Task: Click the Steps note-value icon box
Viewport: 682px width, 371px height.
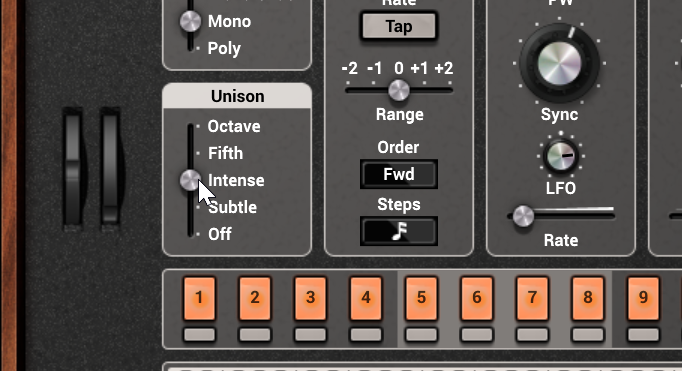Action: click(399, 231)
